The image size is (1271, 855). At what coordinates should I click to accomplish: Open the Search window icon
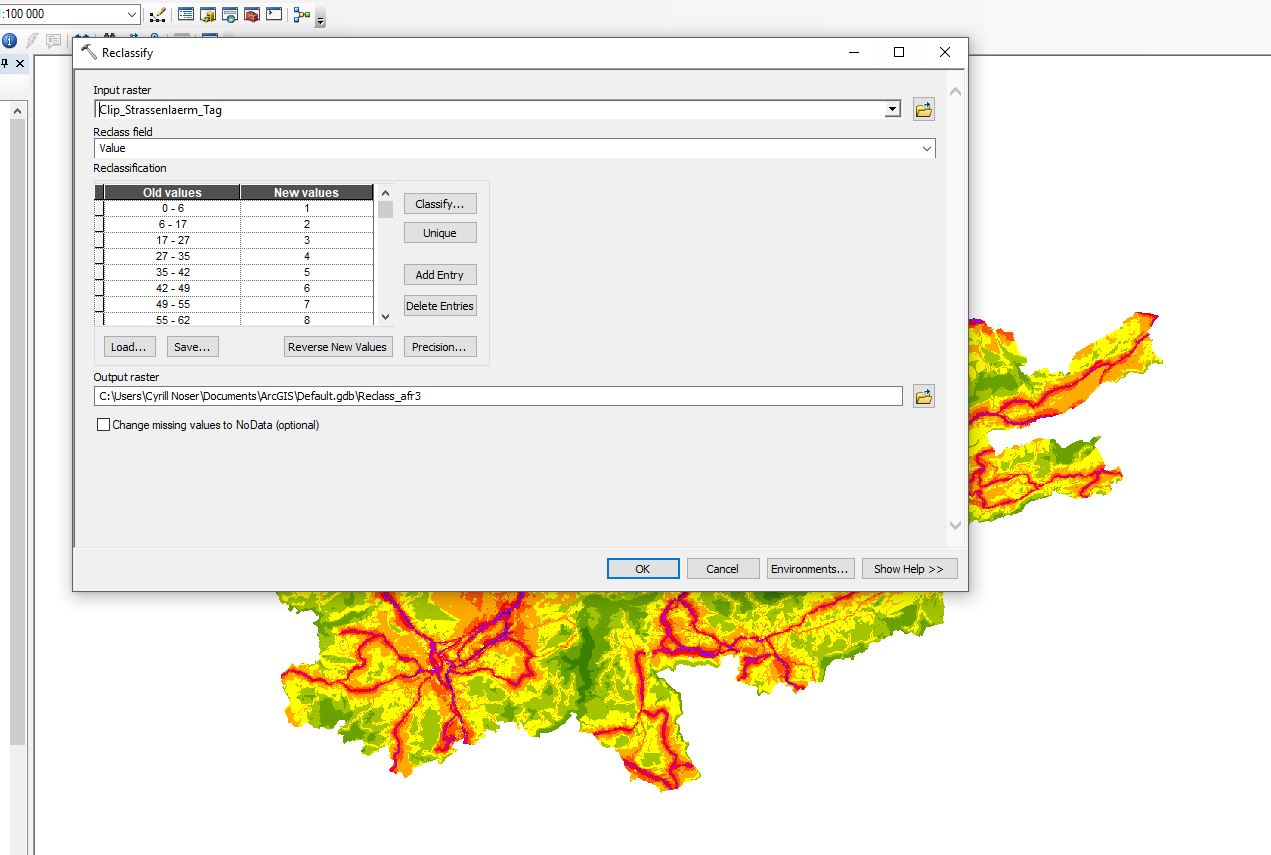coord(230,15)
